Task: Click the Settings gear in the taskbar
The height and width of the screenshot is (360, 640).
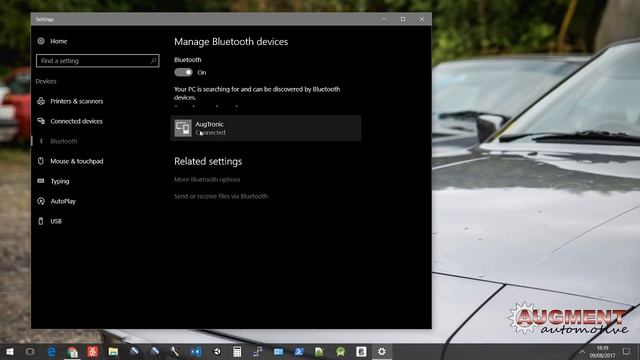Action: pyautogui.click(x=382, y=351)
